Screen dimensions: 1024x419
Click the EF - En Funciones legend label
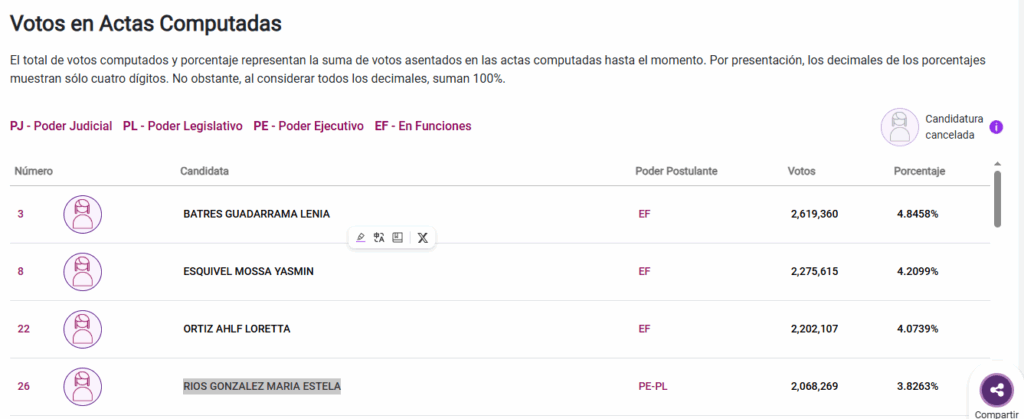(x=422, y=126)
